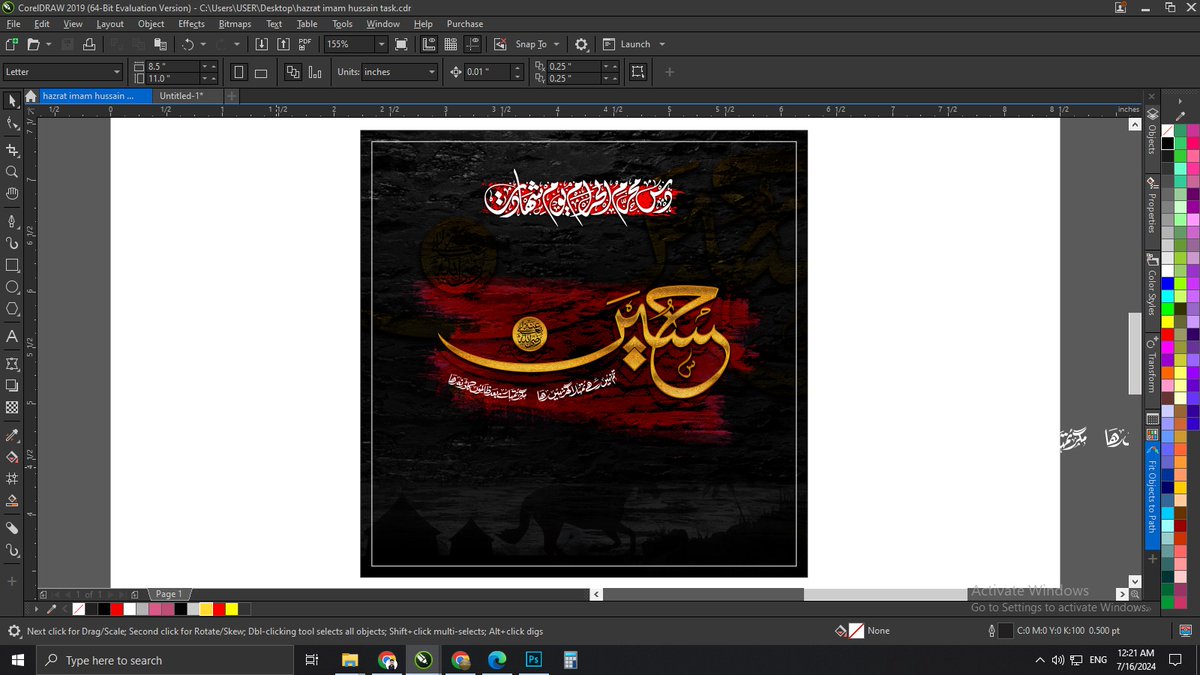The height and width of the screenshot is (675, 1200).
Task: Click the New document icon
Action: pos(11,44)
